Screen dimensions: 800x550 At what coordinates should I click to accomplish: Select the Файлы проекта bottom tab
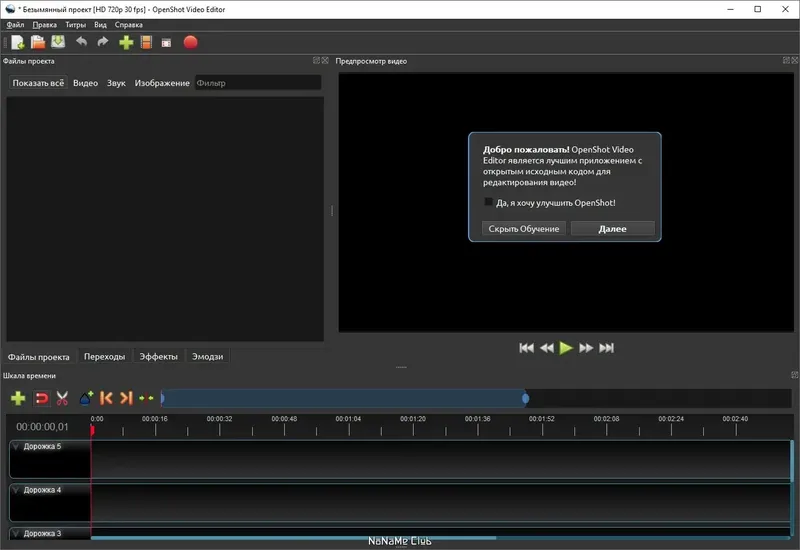38,357
